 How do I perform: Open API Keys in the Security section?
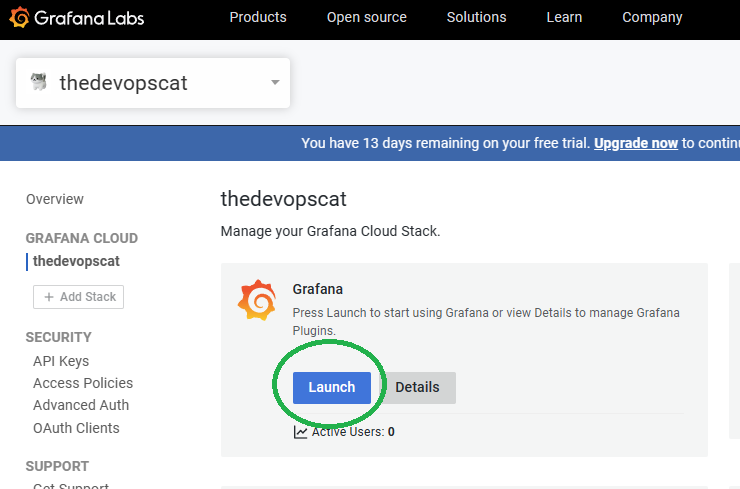pos(61,361)
